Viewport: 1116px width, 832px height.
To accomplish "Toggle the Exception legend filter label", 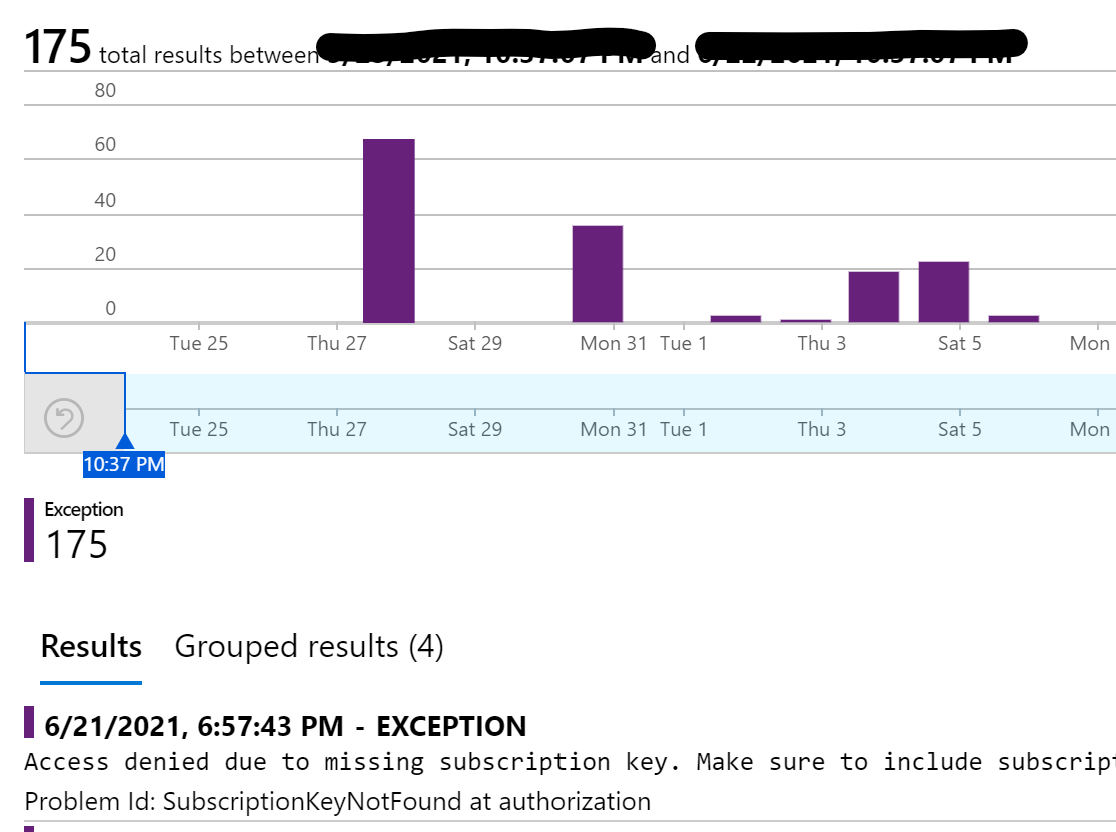I will click(83, 510).
